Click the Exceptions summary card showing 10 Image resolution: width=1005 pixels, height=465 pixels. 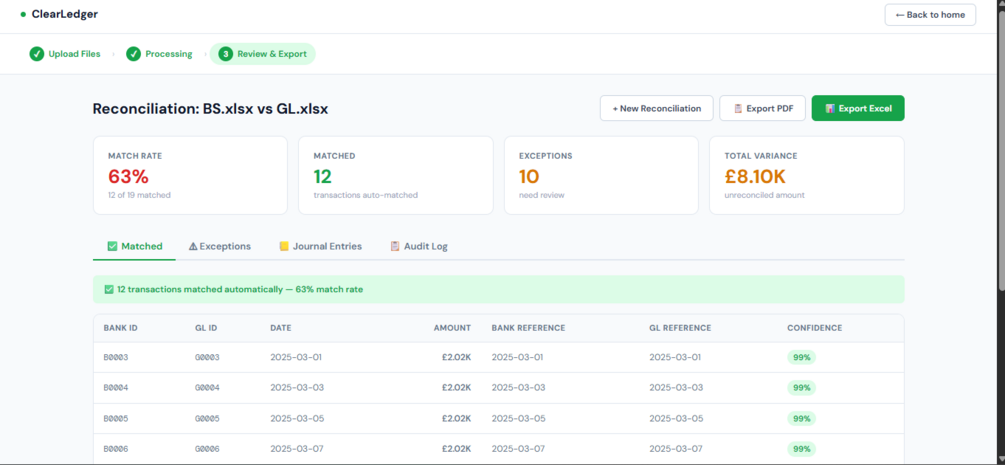point(601,175)
